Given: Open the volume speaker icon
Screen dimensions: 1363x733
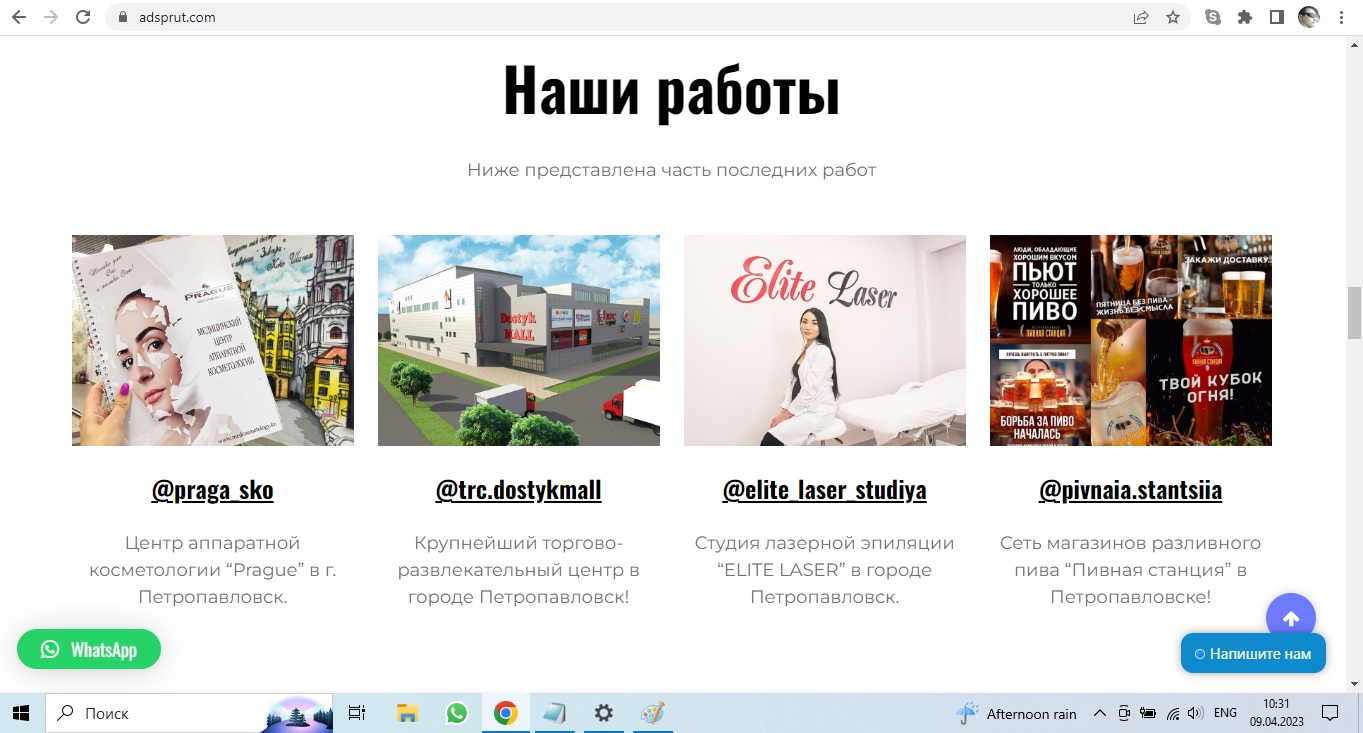Looking at the screenshot, I should pyautogui.click(x=1195, y=713).
